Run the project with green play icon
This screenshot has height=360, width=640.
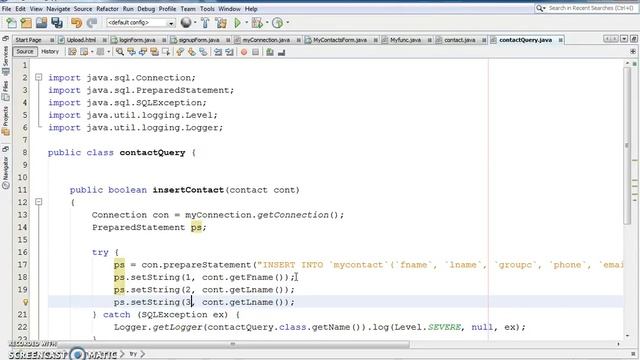point(237,23)
